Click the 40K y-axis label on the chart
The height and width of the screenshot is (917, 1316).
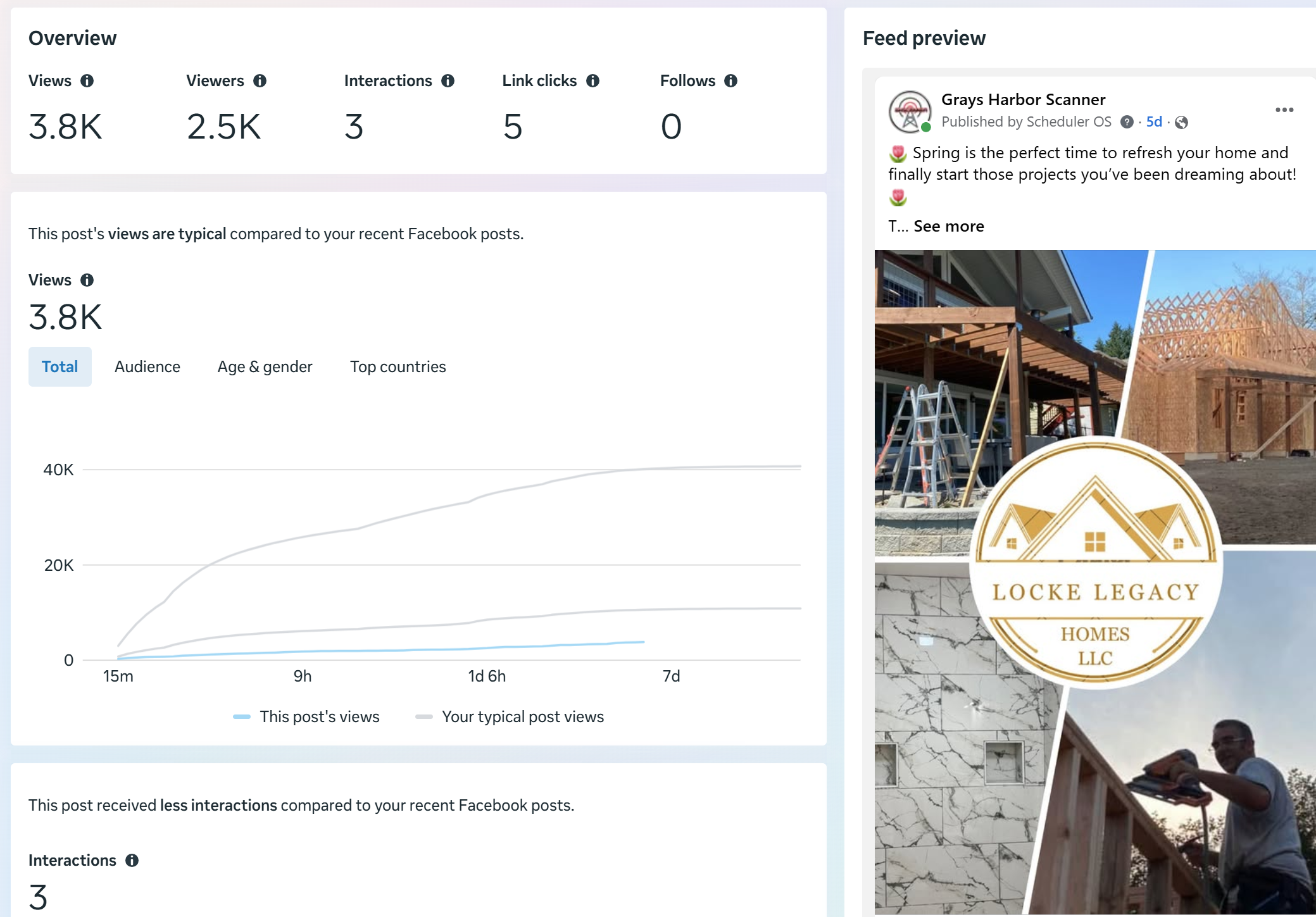pos(58,470)
